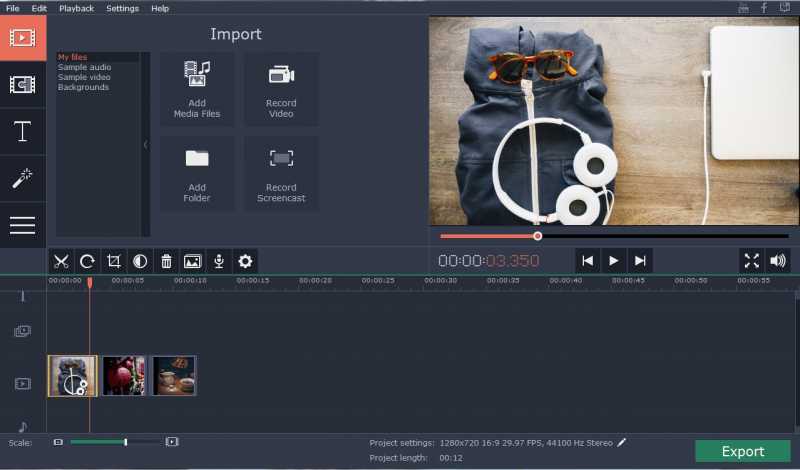Open the Edit menu
The height and width of the screenshot is (470, 800).
click(39, 8)
